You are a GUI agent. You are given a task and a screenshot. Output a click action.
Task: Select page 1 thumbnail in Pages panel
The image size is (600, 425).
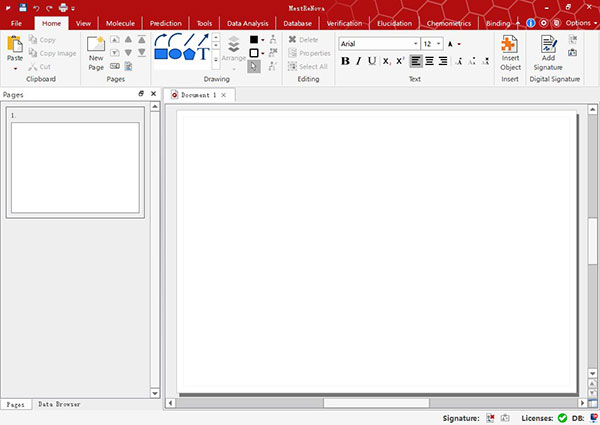pos(75,168)
